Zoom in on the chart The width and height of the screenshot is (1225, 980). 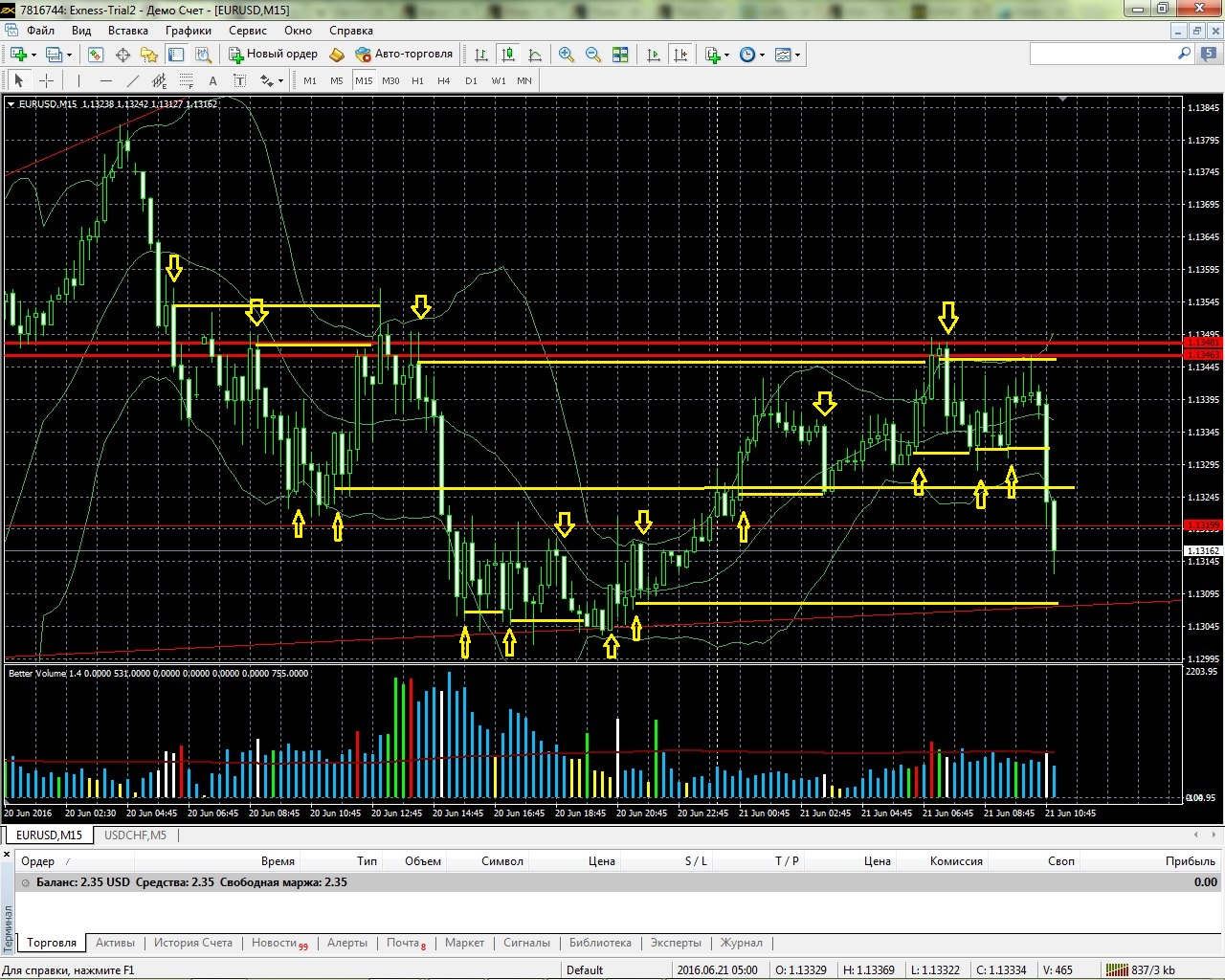point(567,55)
